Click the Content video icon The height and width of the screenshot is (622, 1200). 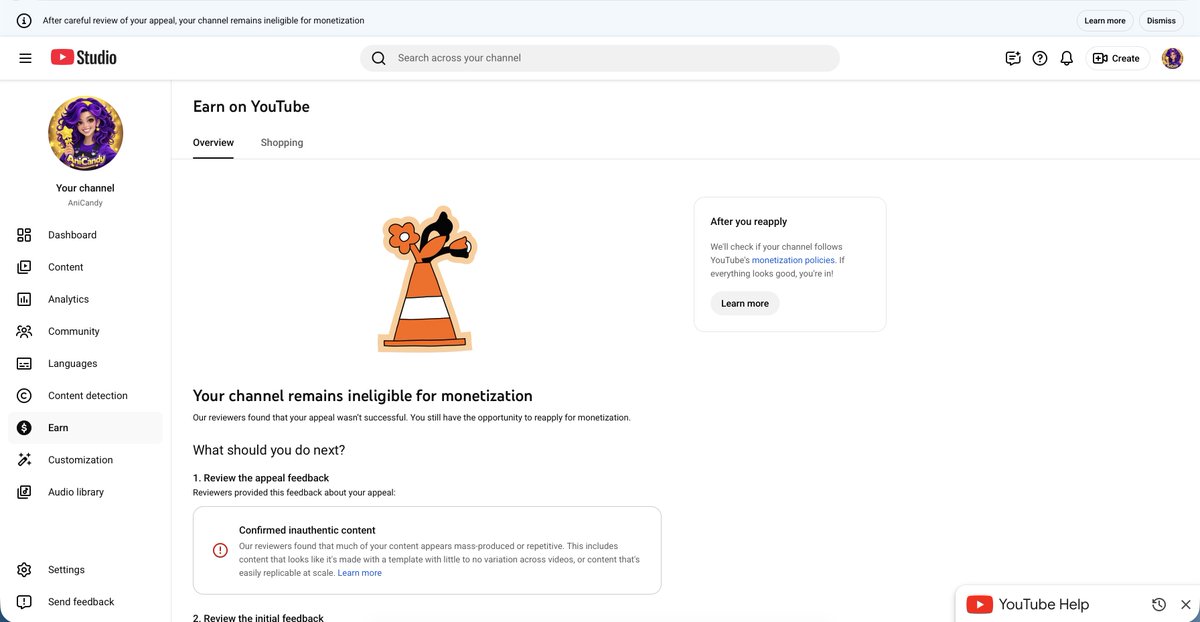pyautogui.click(x=24, y=267)
